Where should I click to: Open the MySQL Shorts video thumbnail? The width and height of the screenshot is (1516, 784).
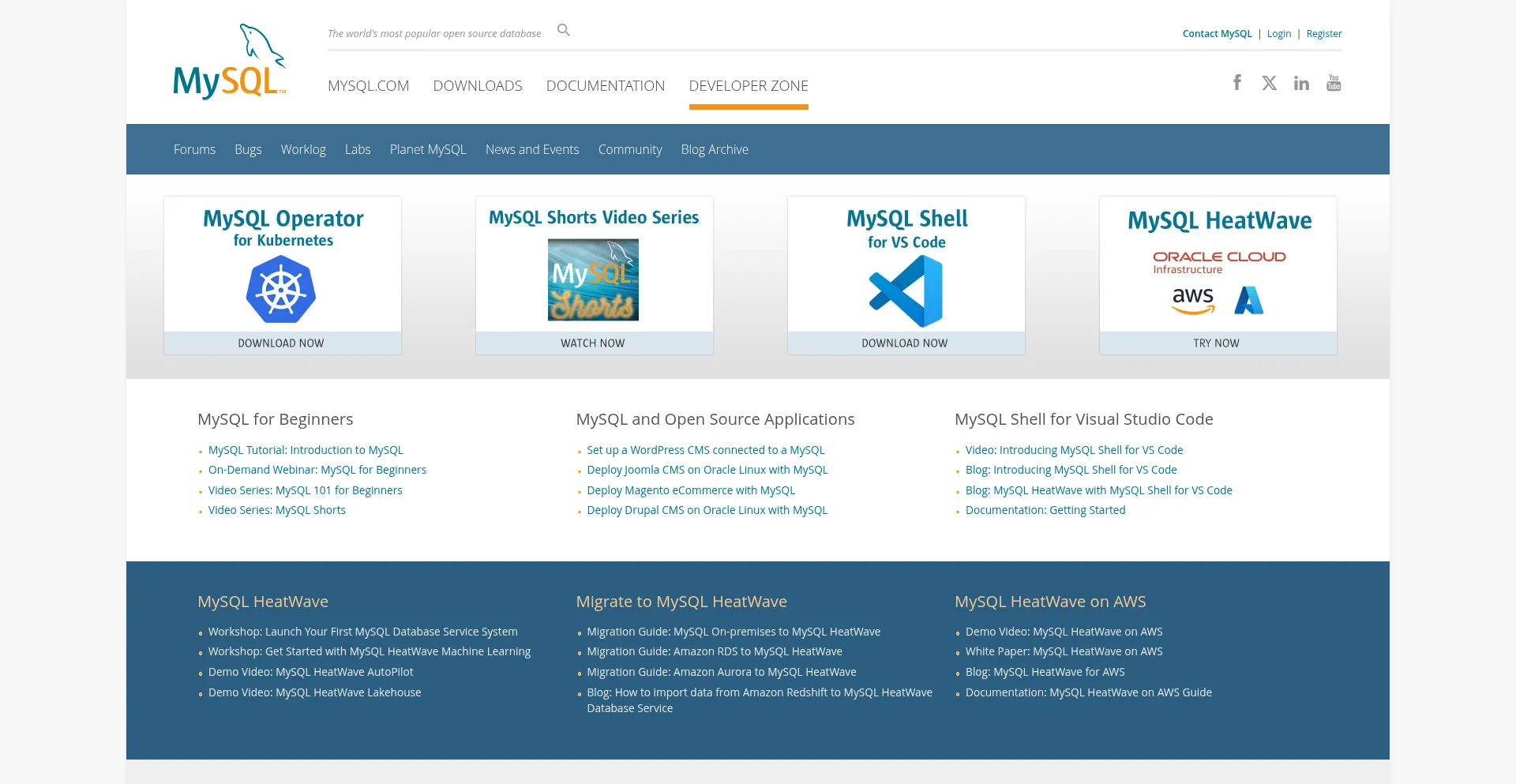coord(593,279)
